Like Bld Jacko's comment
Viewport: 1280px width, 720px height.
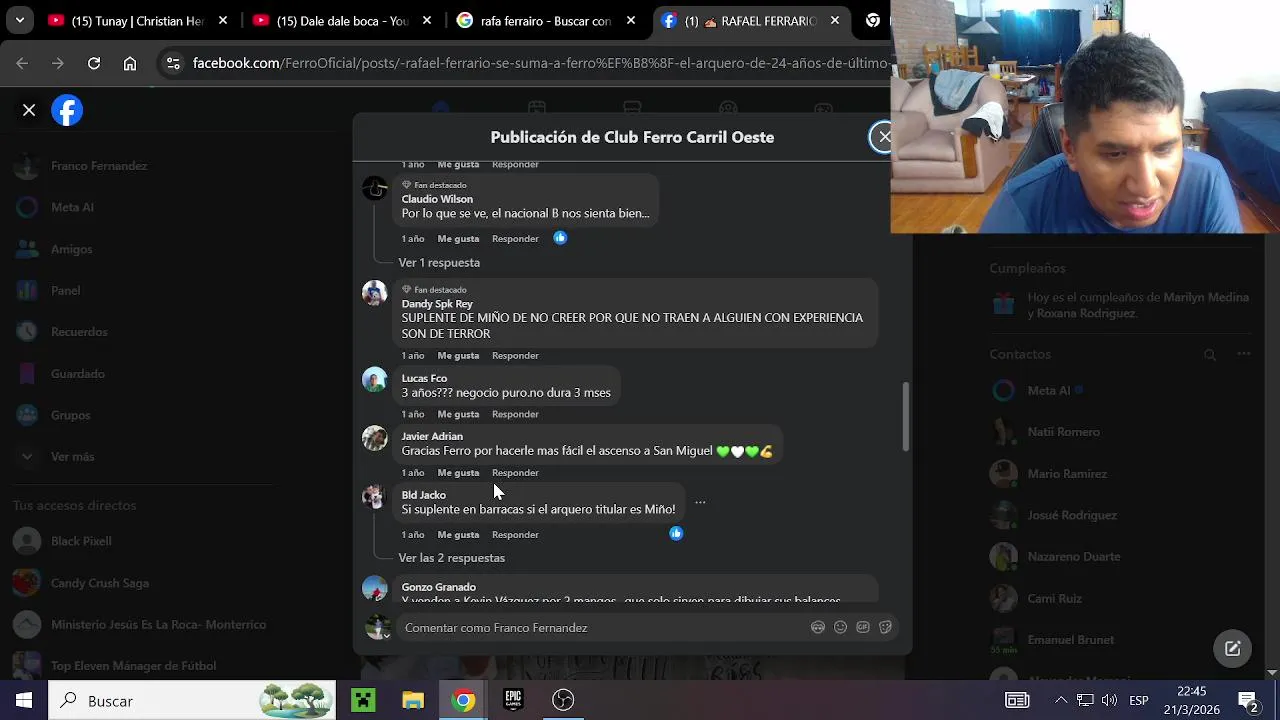(x=458, y=535)
